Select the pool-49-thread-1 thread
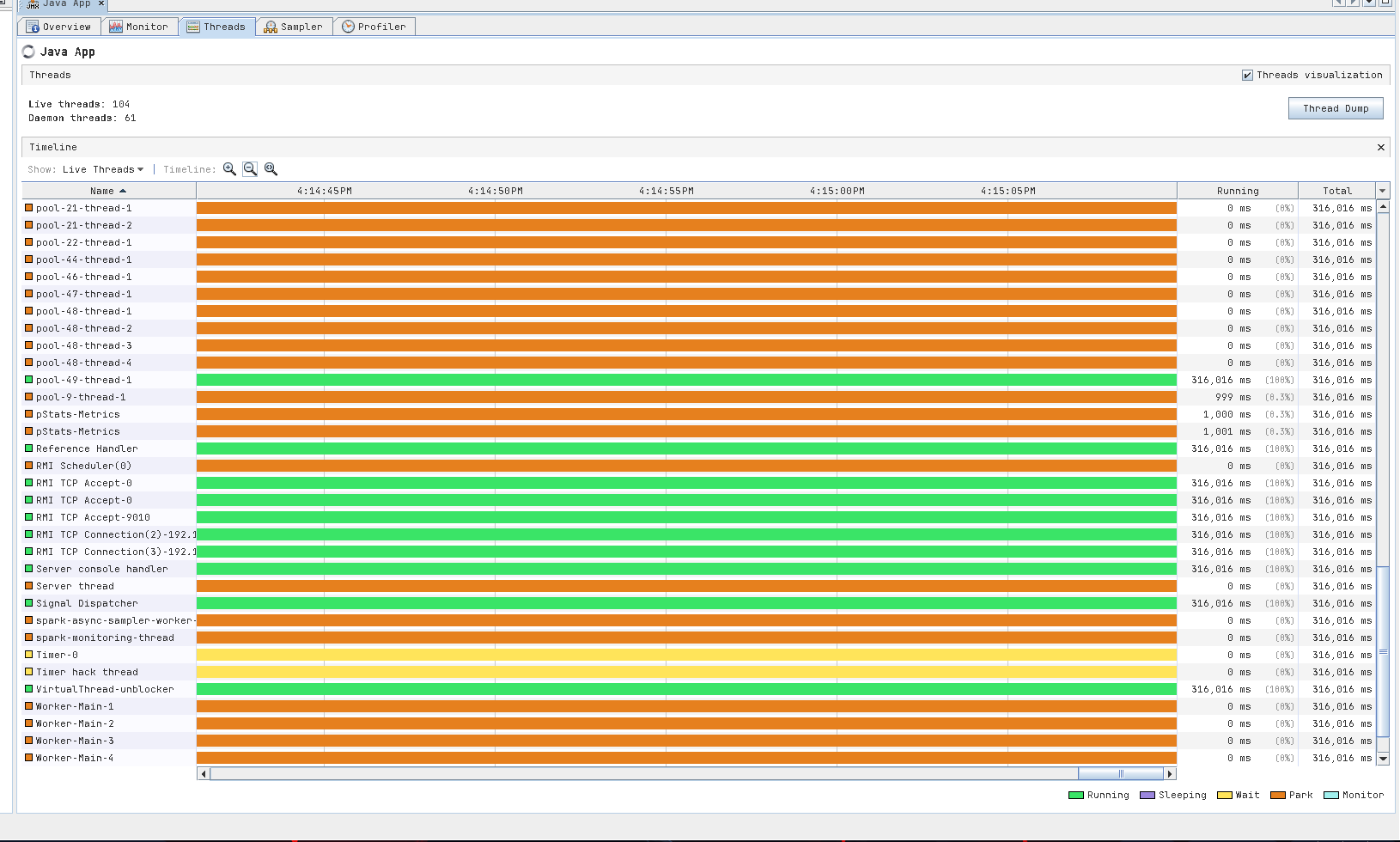 698,380
